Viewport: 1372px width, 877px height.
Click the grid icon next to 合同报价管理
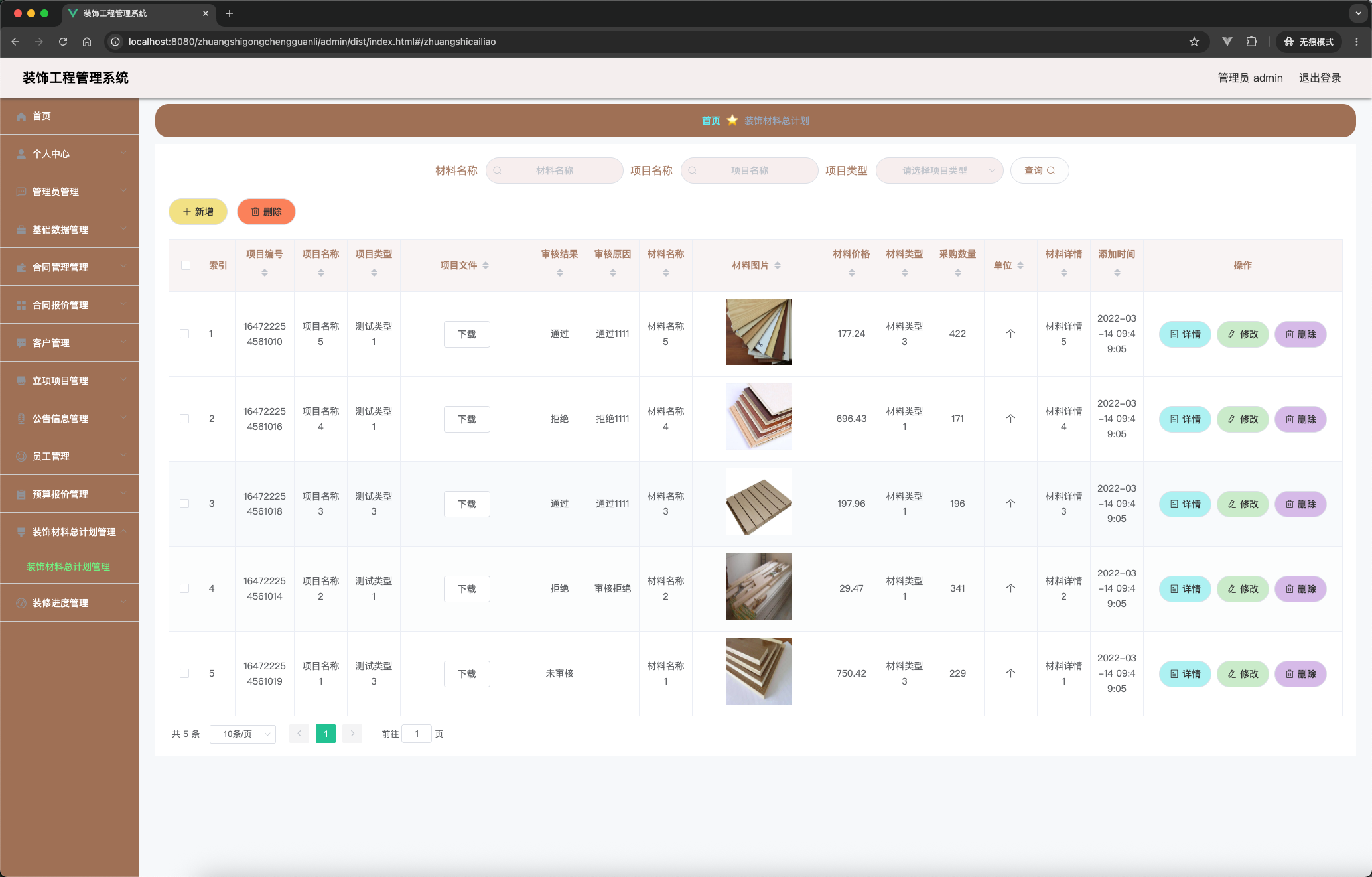tap(21, 305)
